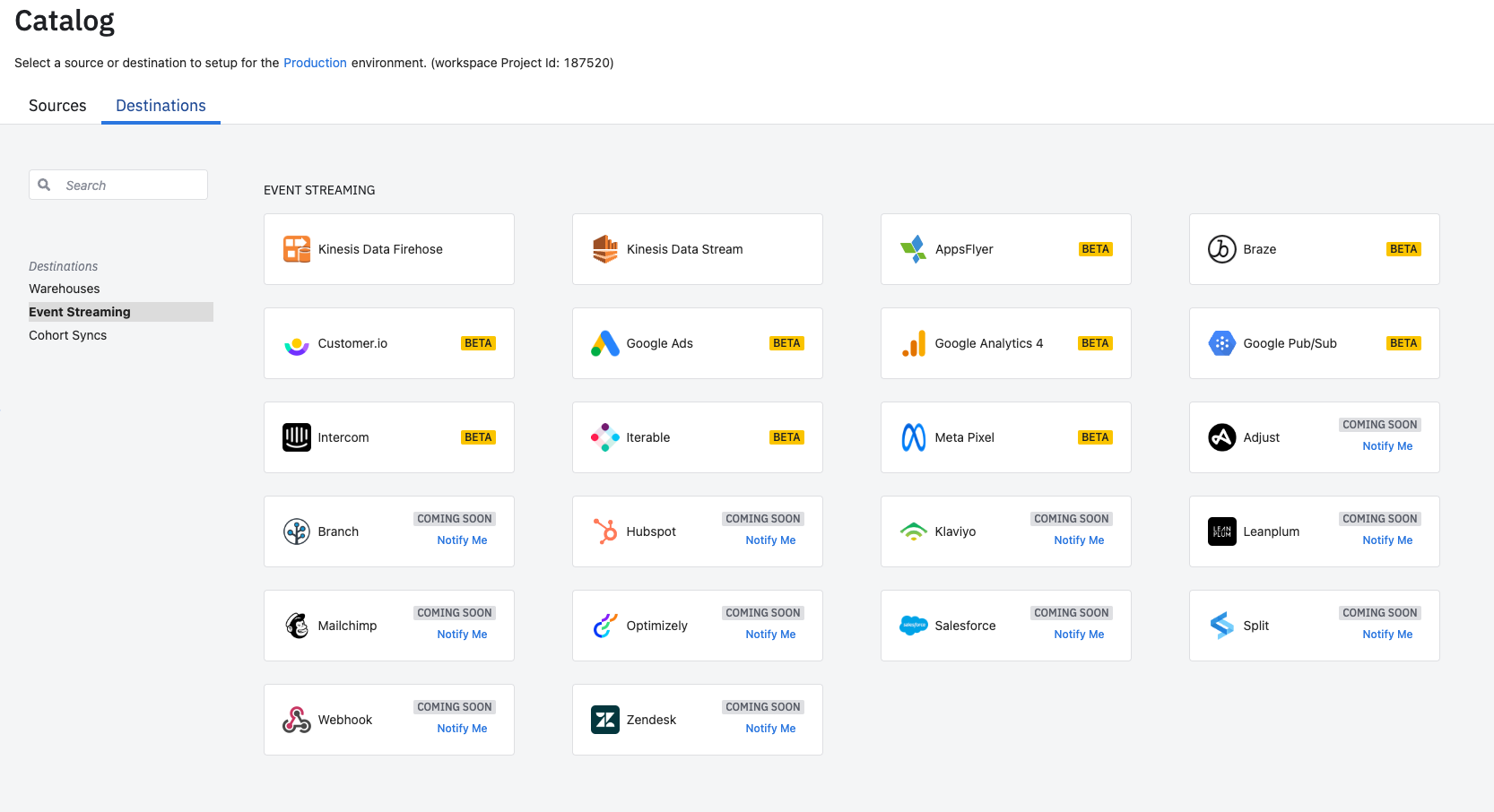Request Webhook availability notification
This screenshot has width=1494, height=812.
coord(462,729)
